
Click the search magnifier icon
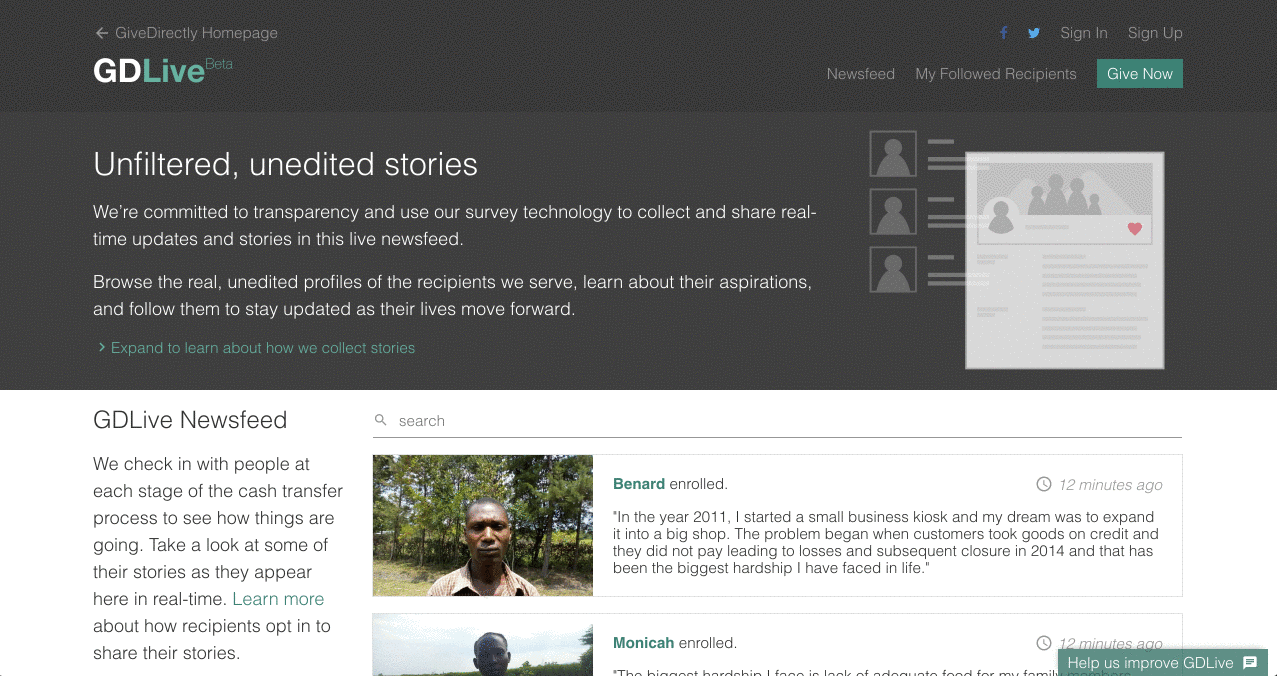[381, 420]
